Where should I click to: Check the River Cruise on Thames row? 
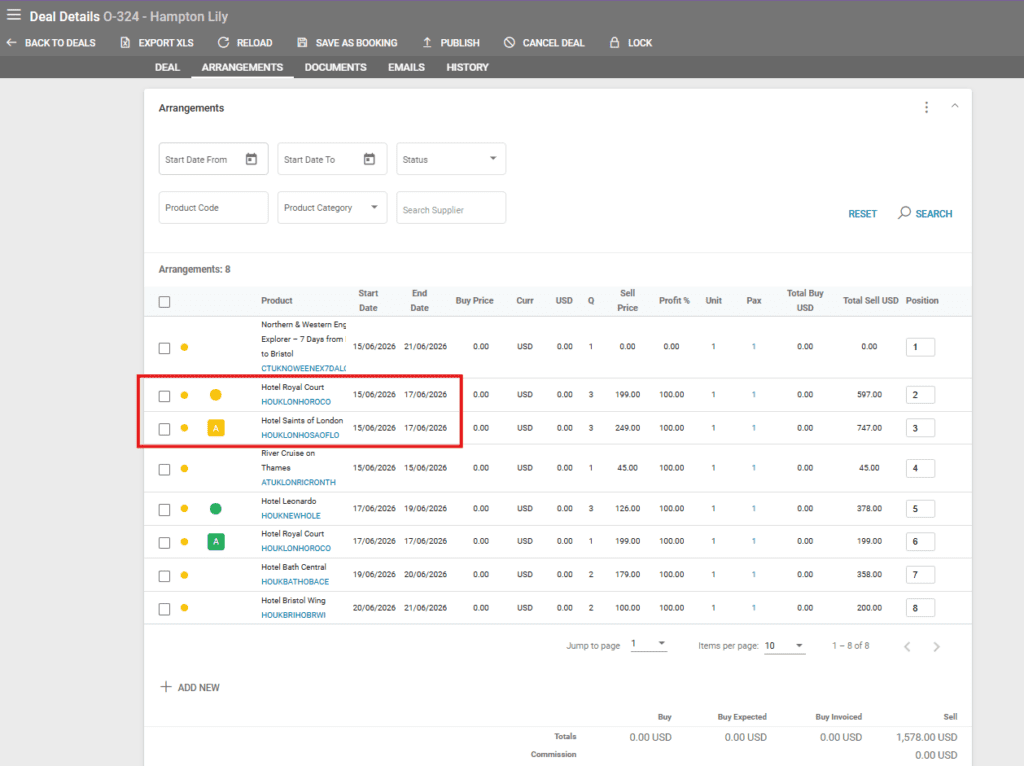[165, 468]
